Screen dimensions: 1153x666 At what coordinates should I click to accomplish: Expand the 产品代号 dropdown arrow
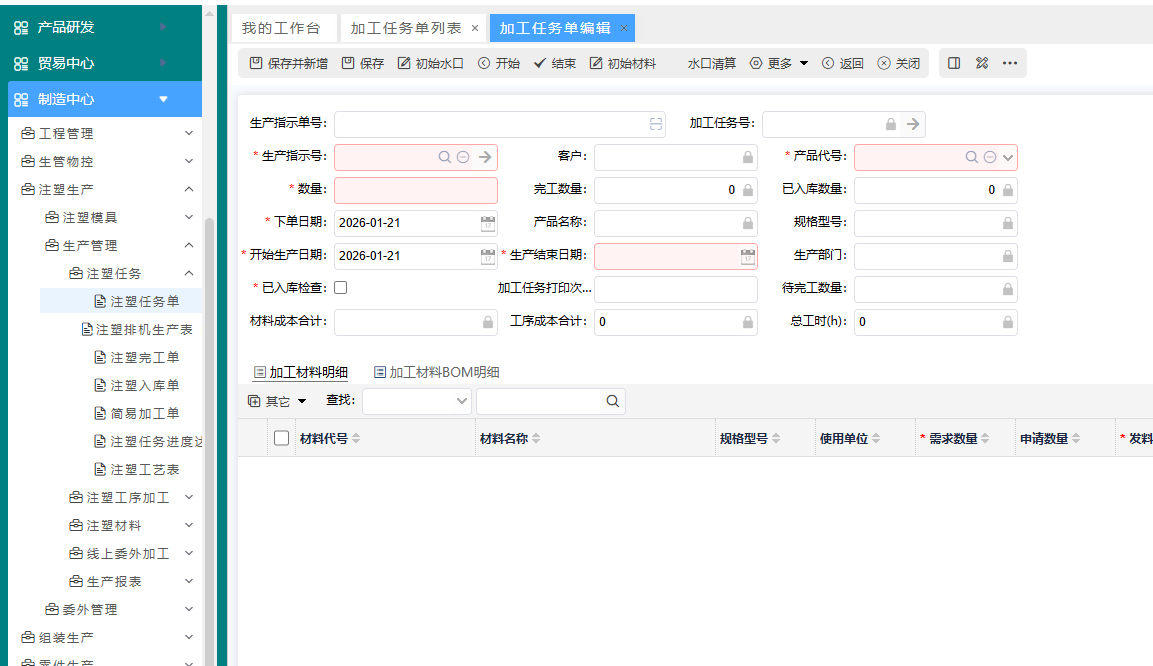point(1008,157)
